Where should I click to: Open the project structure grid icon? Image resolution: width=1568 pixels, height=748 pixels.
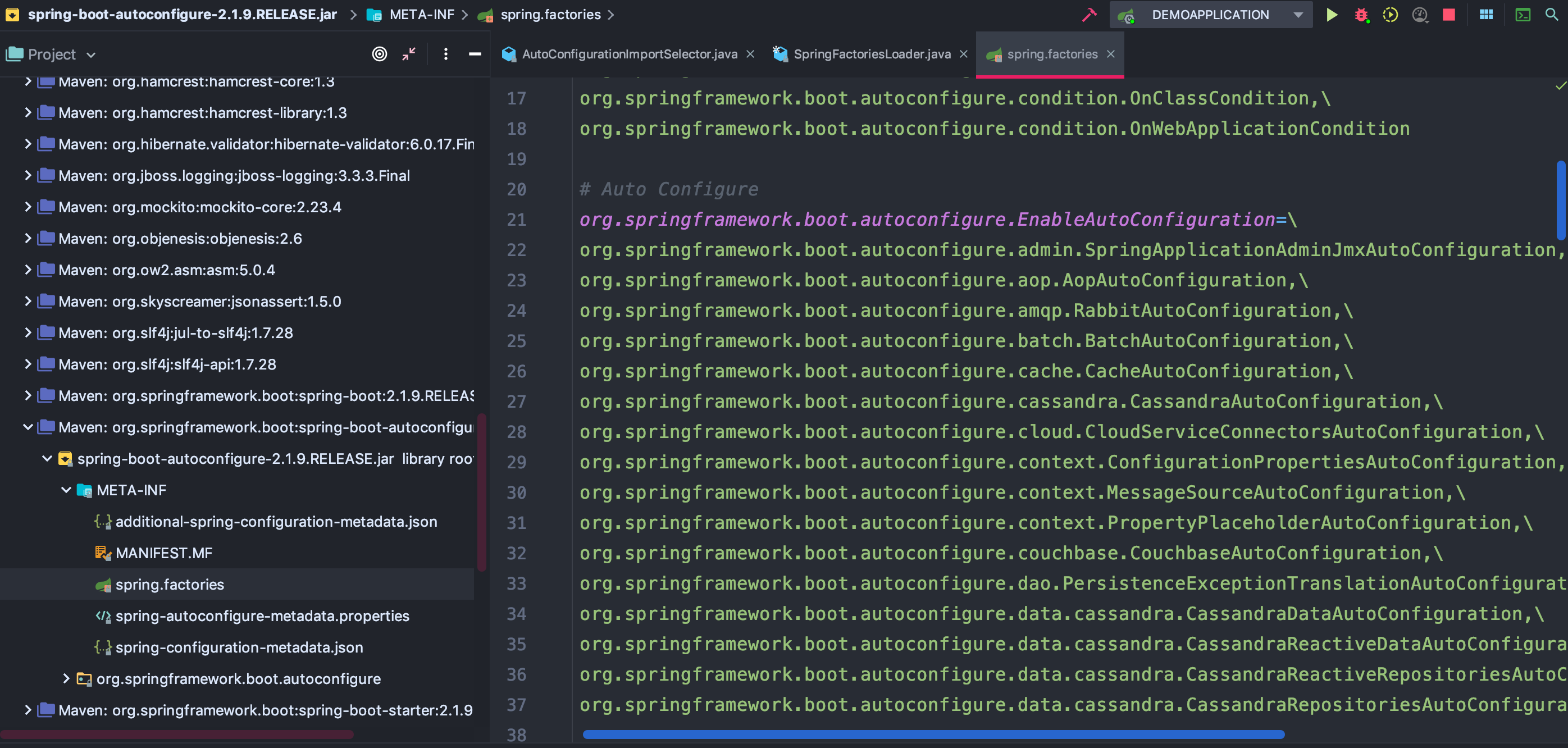click(1486, 15)
